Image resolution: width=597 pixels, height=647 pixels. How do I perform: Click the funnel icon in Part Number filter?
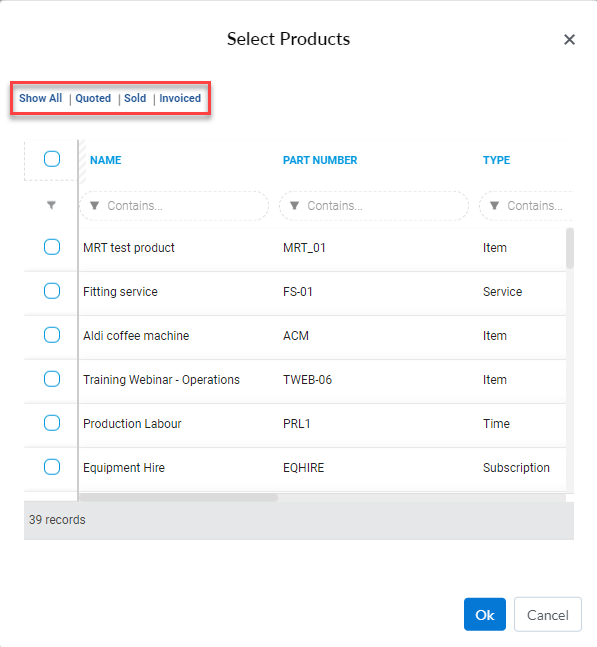click(x=294, y=205)
